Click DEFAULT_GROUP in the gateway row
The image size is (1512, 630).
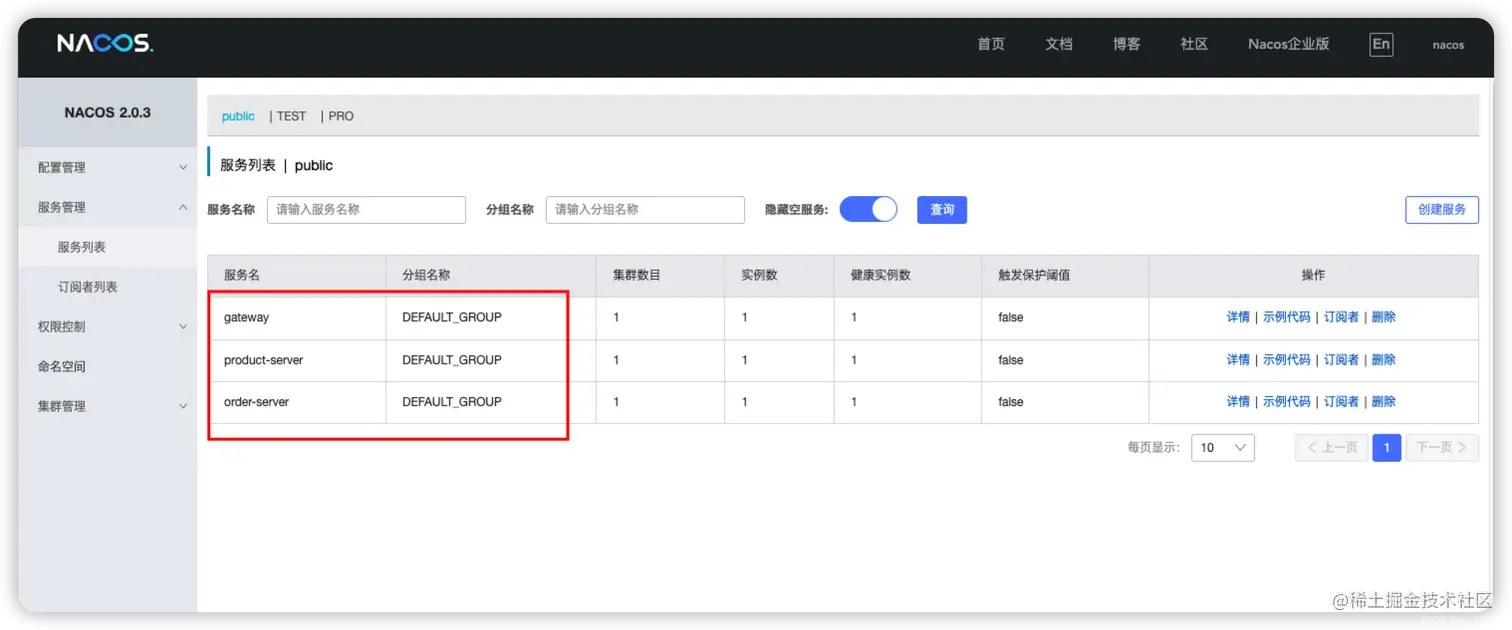[452, 317]
